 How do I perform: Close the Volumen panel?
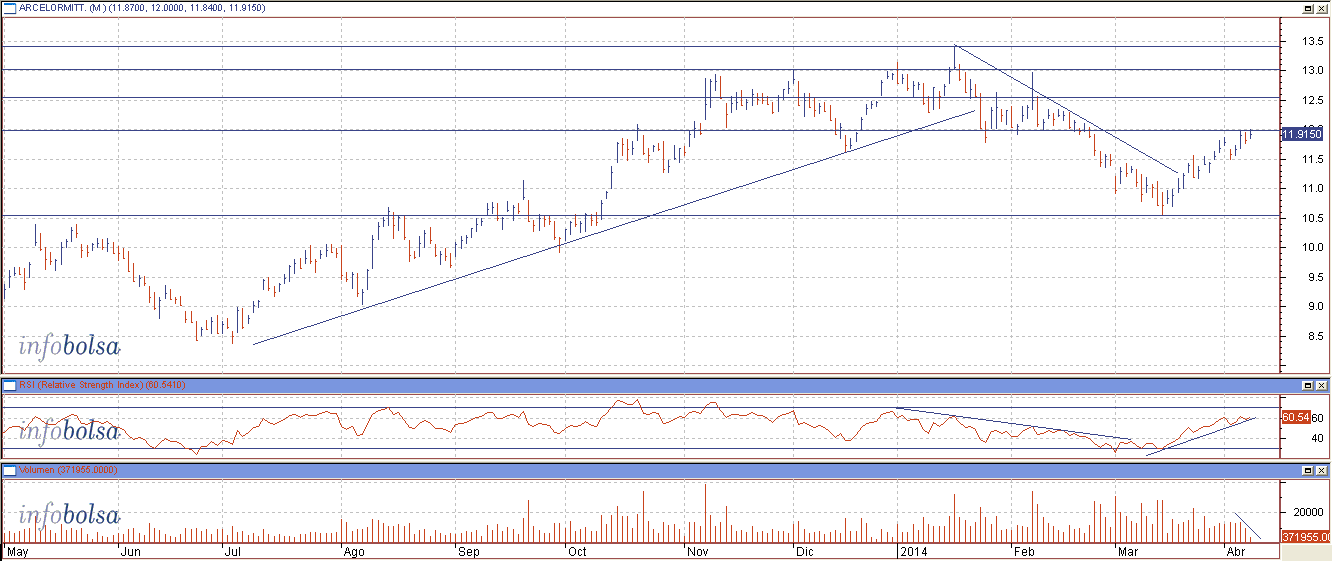pyautogui.click(x=1322, y=469)
